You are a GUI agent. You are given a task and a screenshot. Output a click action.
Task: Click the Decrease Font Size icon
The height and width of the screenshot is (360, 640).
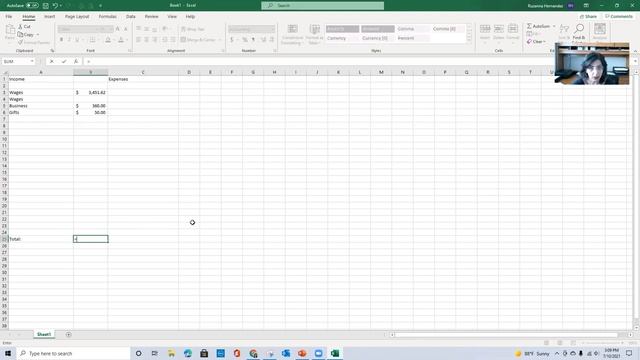click(x=126, y=29)
